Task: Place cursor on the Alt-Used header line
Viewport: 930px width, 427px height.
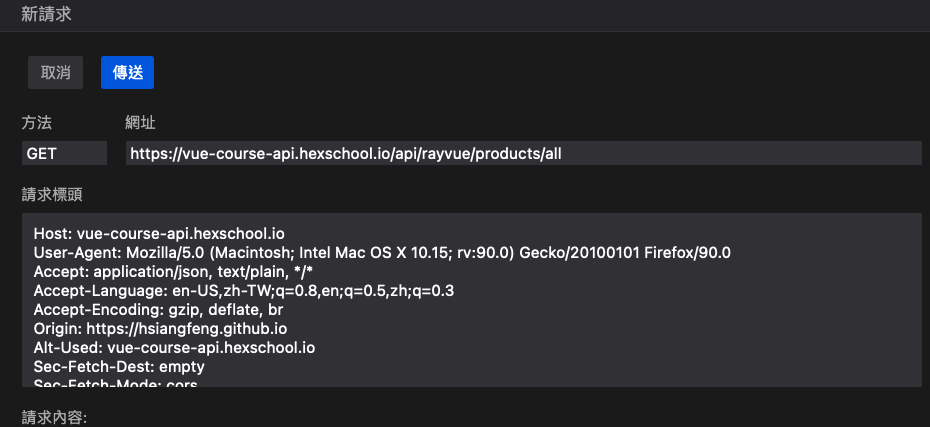Action: point(177,348)
